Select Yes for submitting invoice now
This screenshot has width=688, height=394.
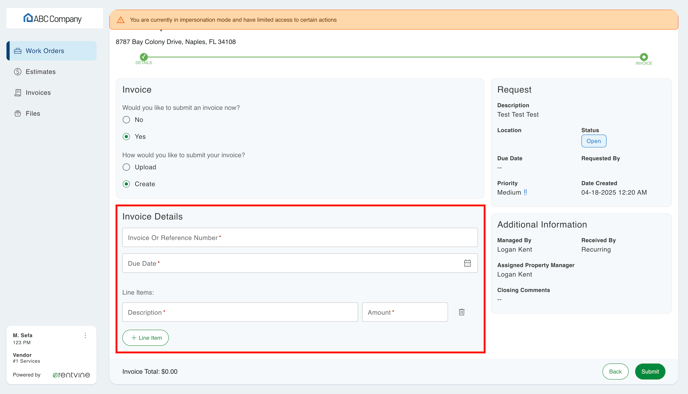126,136
